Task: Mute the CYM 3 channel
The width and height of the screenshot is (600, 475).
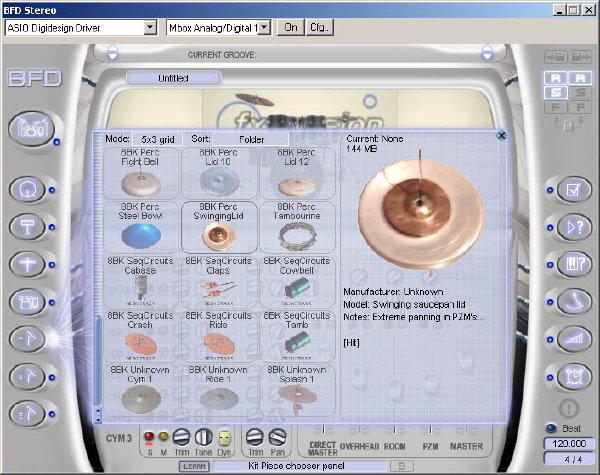Action: [x=163, y=437]
